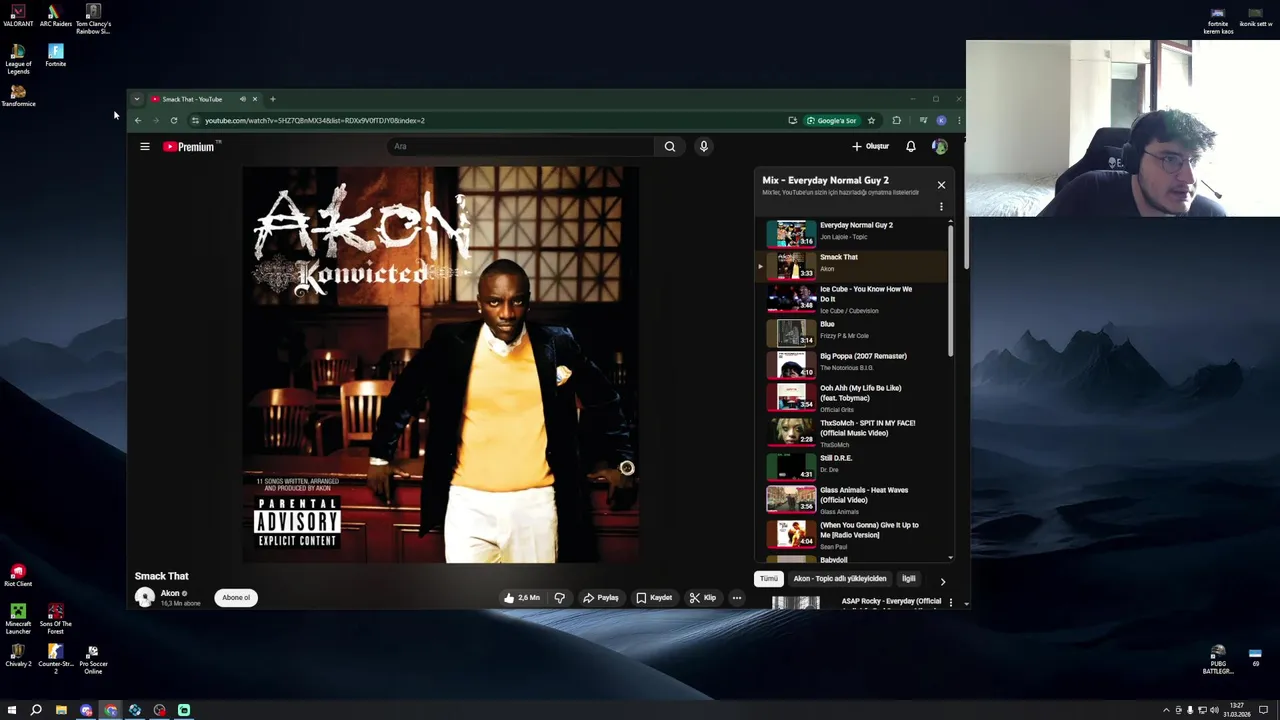The height and width of the screenshot is (720, 1280).
Task: Open the Akon channel avatar
Action: click(x=145, y=597)
